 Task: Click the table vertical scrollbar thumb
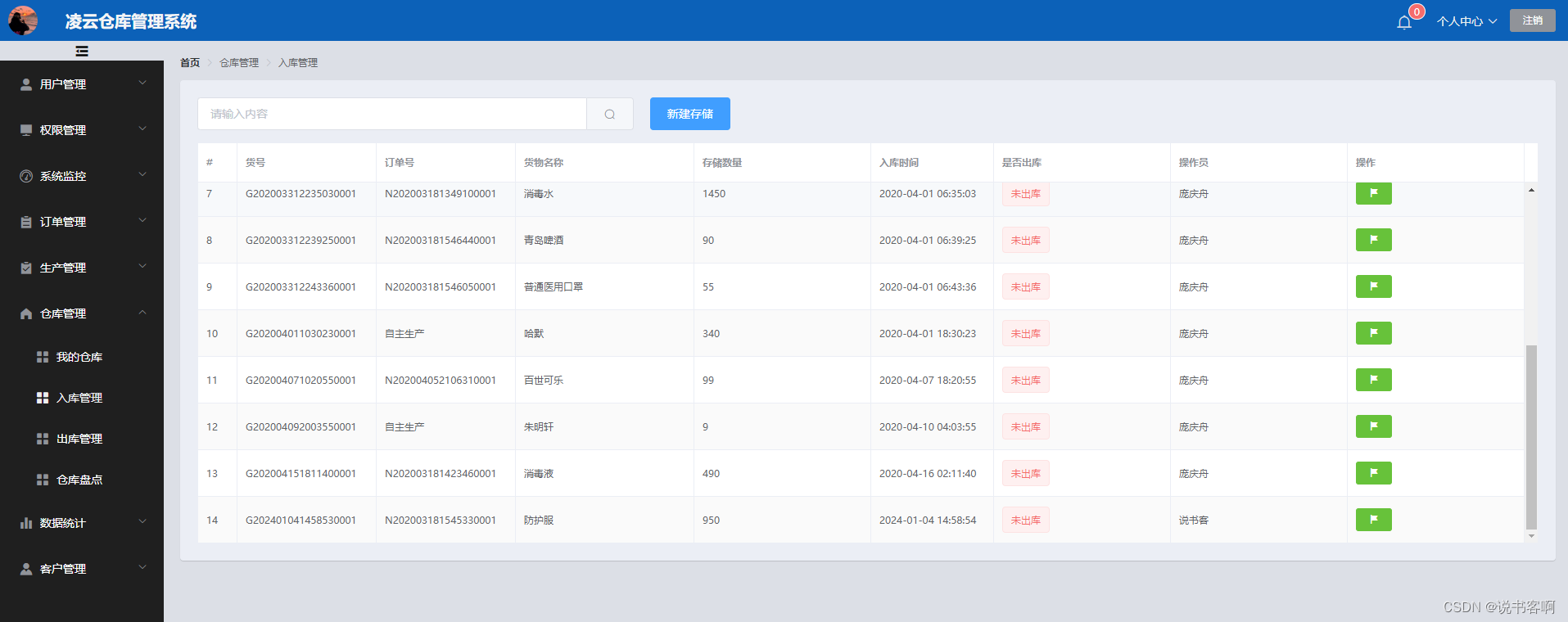[x=1531, y=437]
